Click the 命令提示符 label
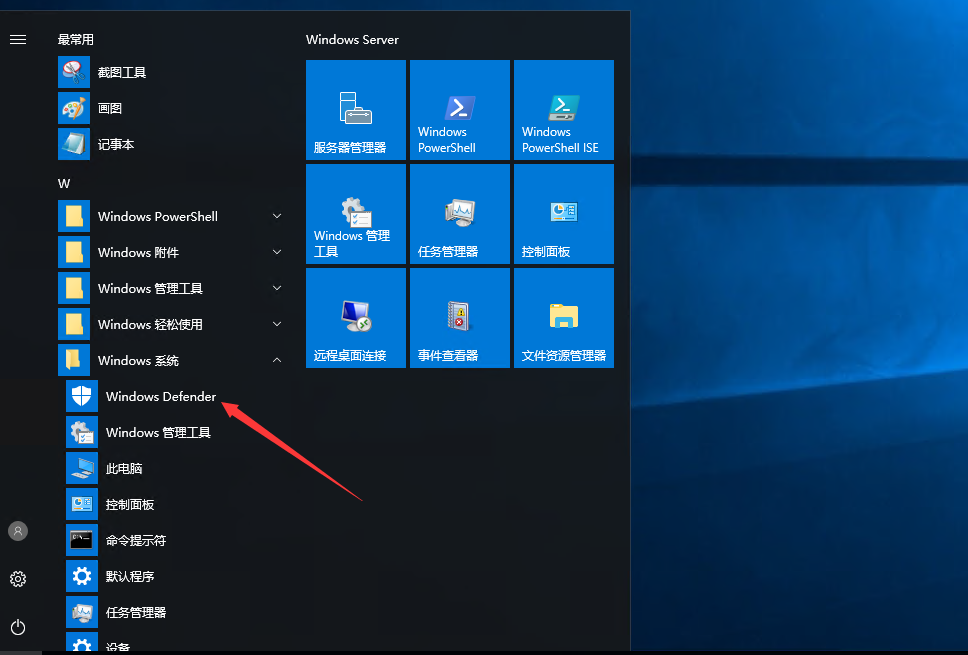This screenshot has height=655, width=968. click(x=136, y=541)
